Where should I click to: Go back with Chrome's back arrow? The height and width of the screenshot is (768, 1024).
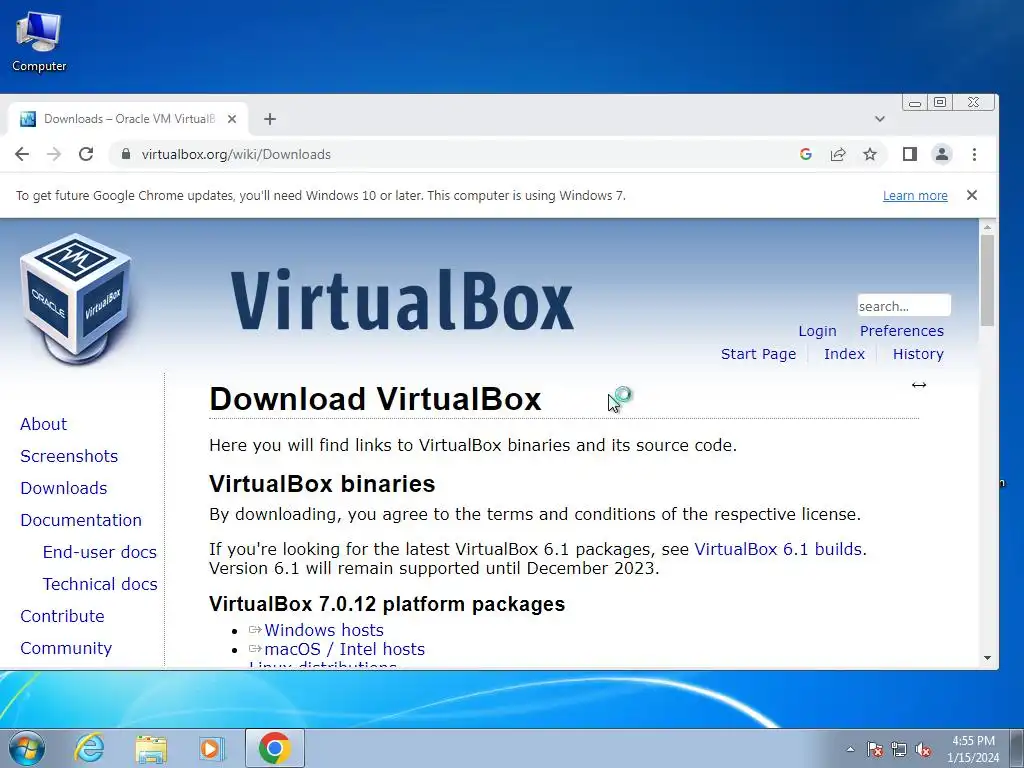tap(22, 154)
